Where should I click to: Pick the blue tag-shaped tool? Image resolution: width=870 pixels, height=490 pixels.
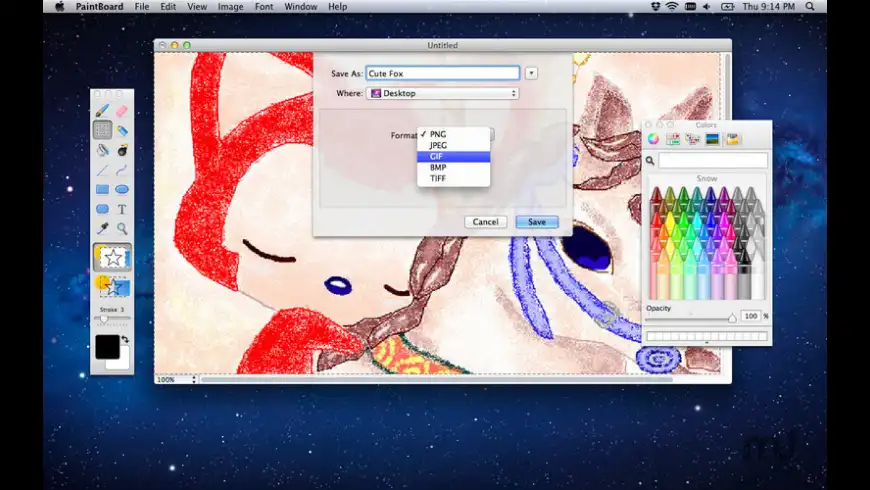(x=122, y=130)
